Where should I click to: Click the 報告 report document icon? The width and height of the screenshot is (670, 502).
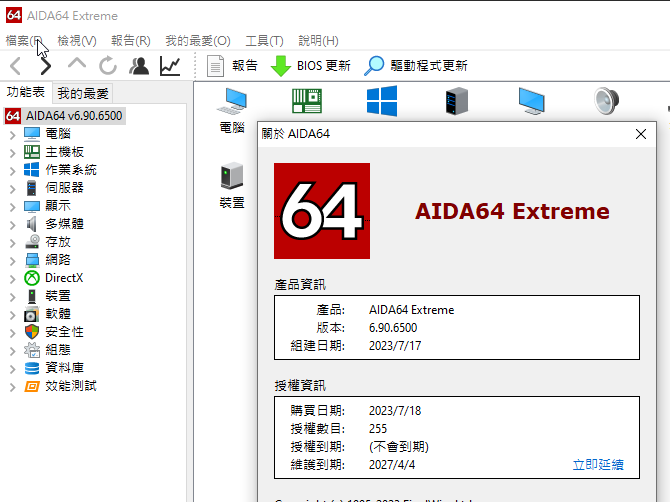point(215,66)
